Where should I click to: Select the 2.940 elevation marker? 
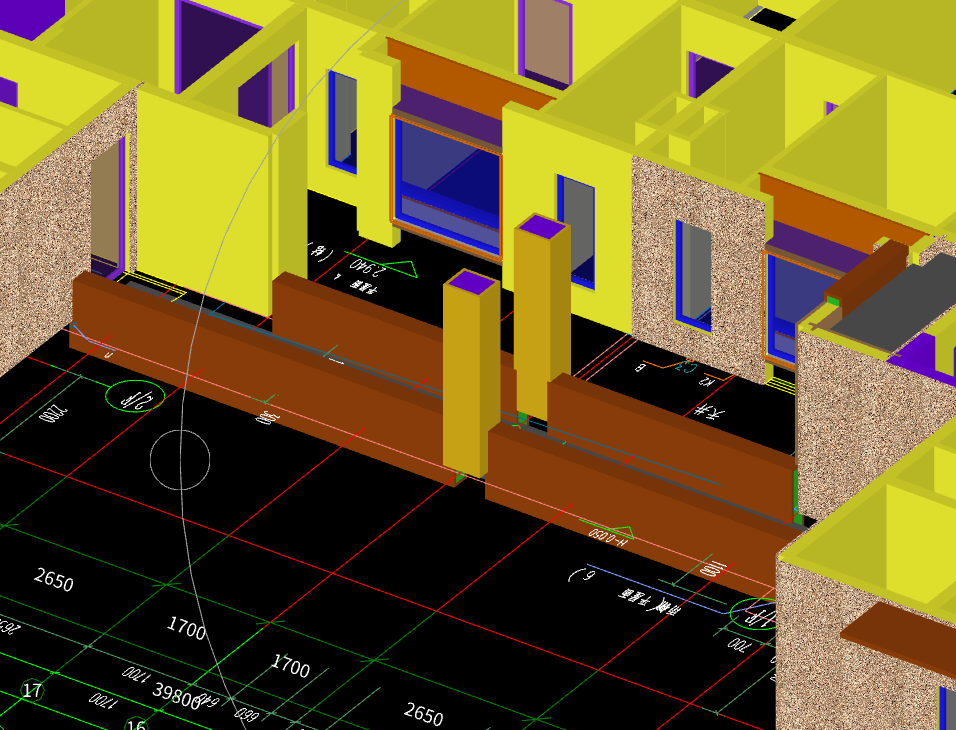(x=382, y=266)
